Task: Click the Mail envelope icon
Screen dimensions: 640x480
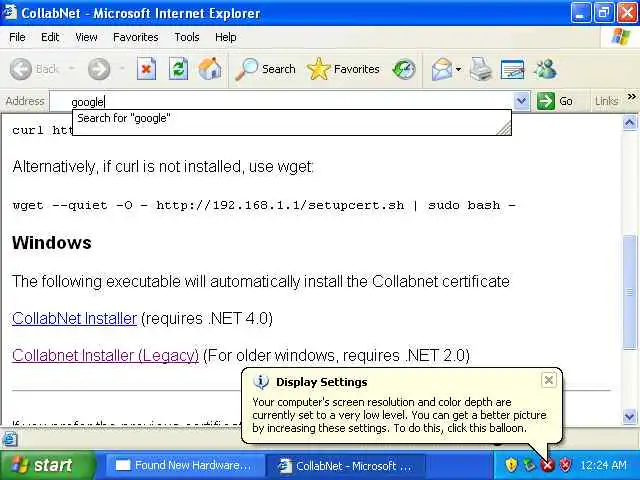Action: click(442, 69)
